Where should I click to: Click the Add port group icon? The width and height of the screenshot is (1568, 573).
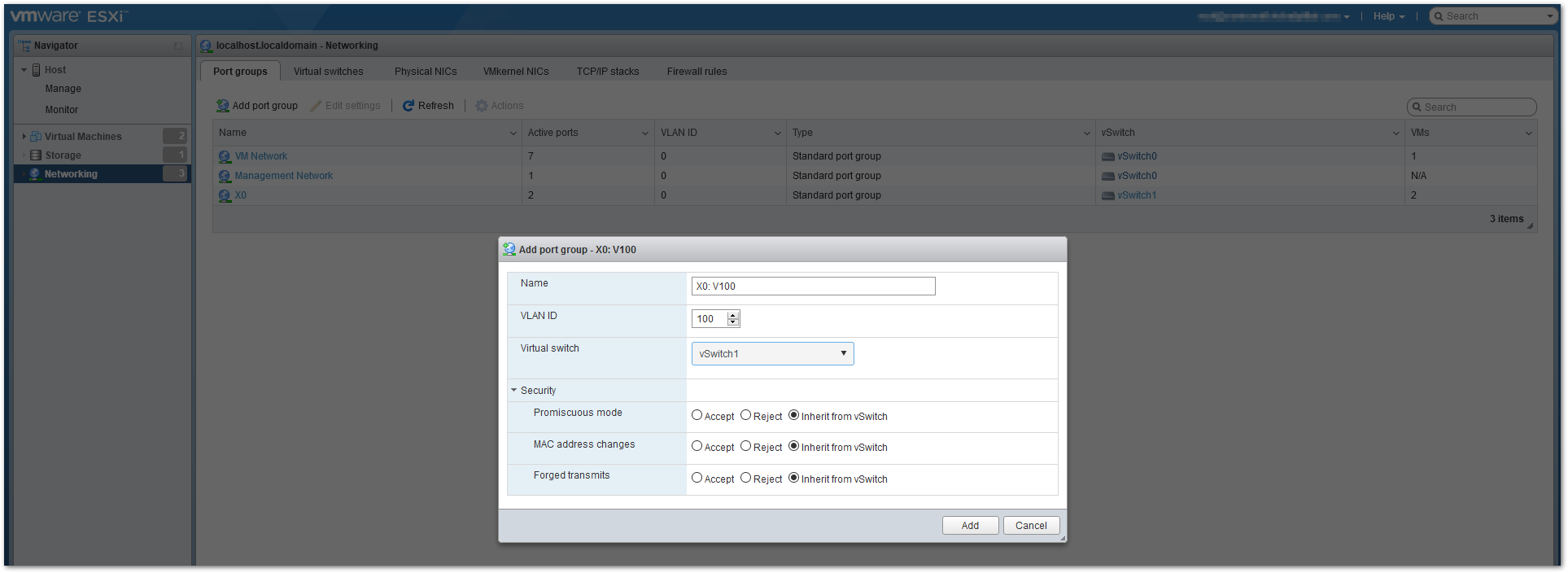222,106
